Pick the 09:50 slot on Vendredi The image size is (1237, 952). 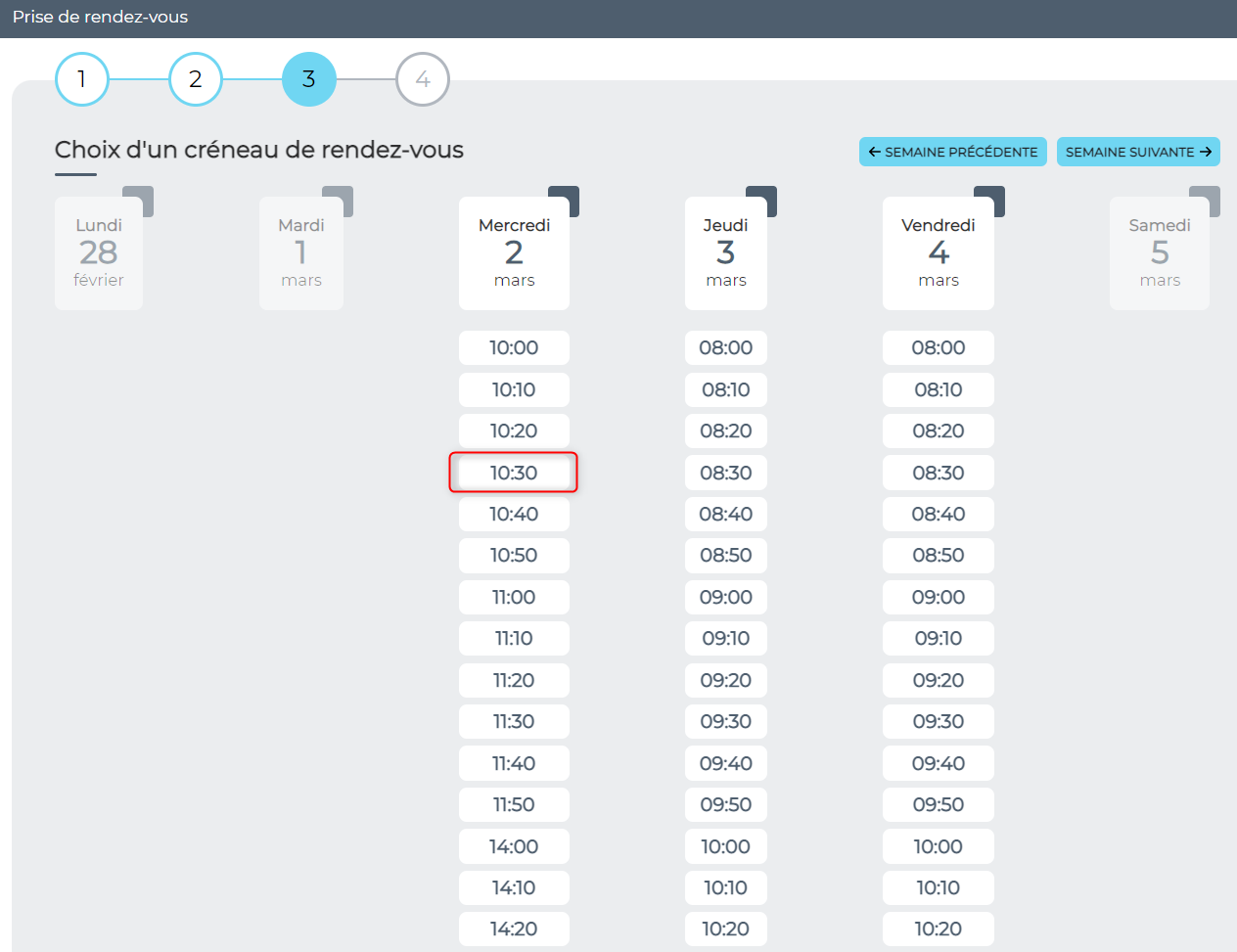pos(938,804)
